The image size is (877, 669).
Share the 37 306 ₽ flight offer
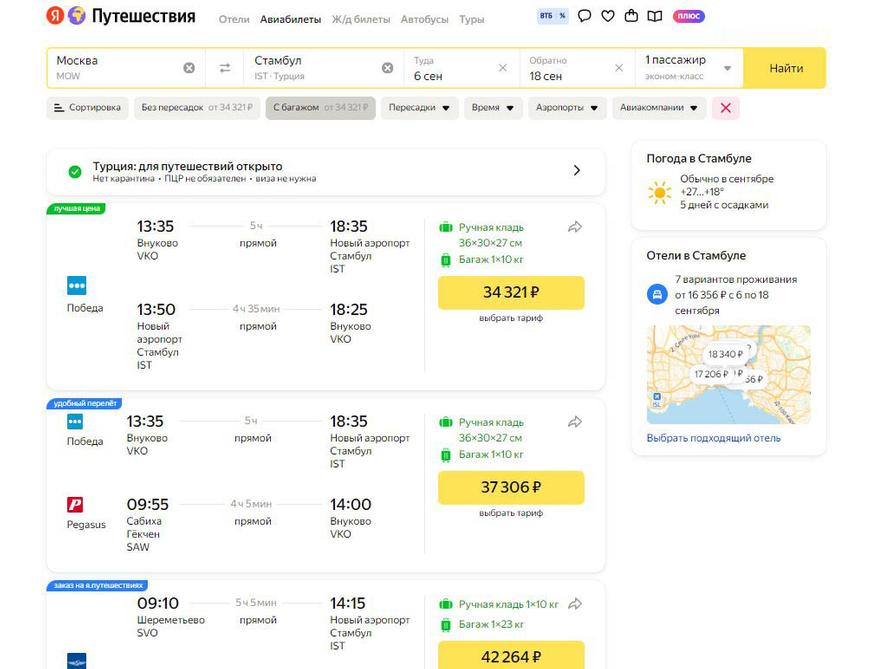tap(575, 422)
